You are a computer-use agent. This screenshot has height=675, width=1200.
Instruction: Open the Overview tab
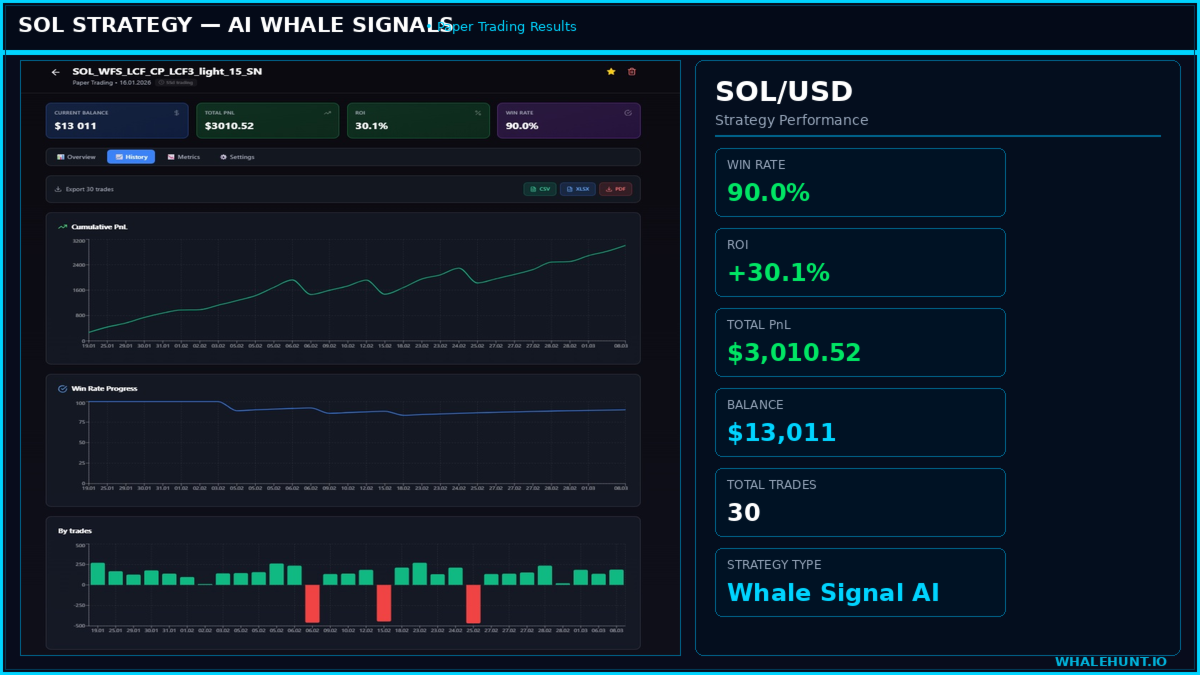pyautogui.click(x=76, y=157)
